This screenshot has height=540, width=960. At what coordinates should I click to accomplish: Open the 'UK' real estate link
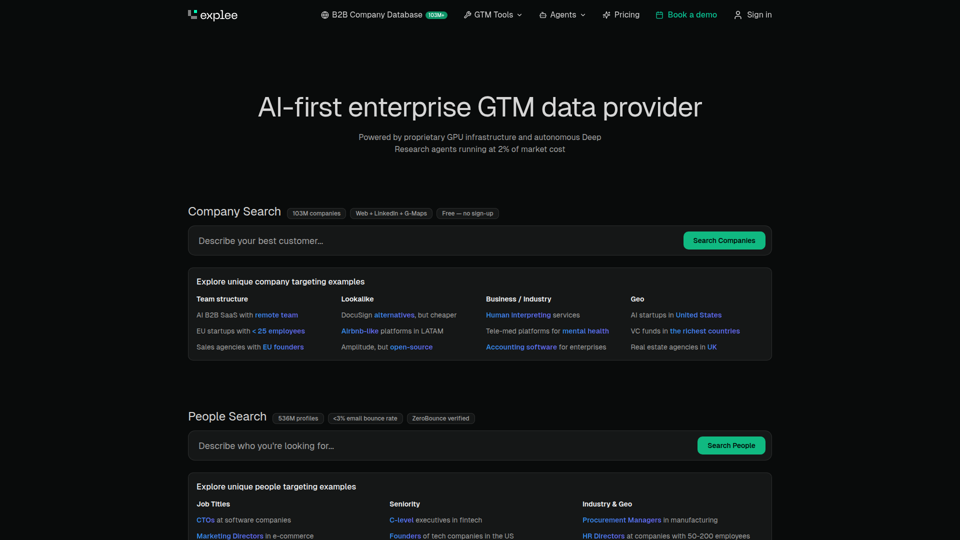712,347
